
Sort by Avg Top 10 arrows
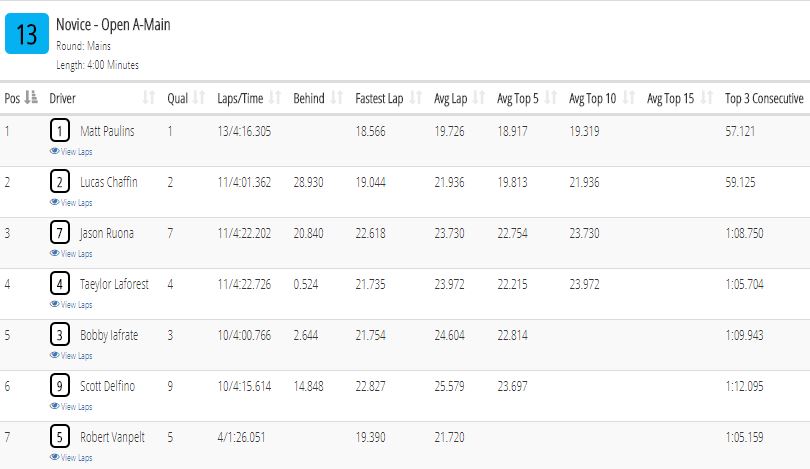click(629, 97)
